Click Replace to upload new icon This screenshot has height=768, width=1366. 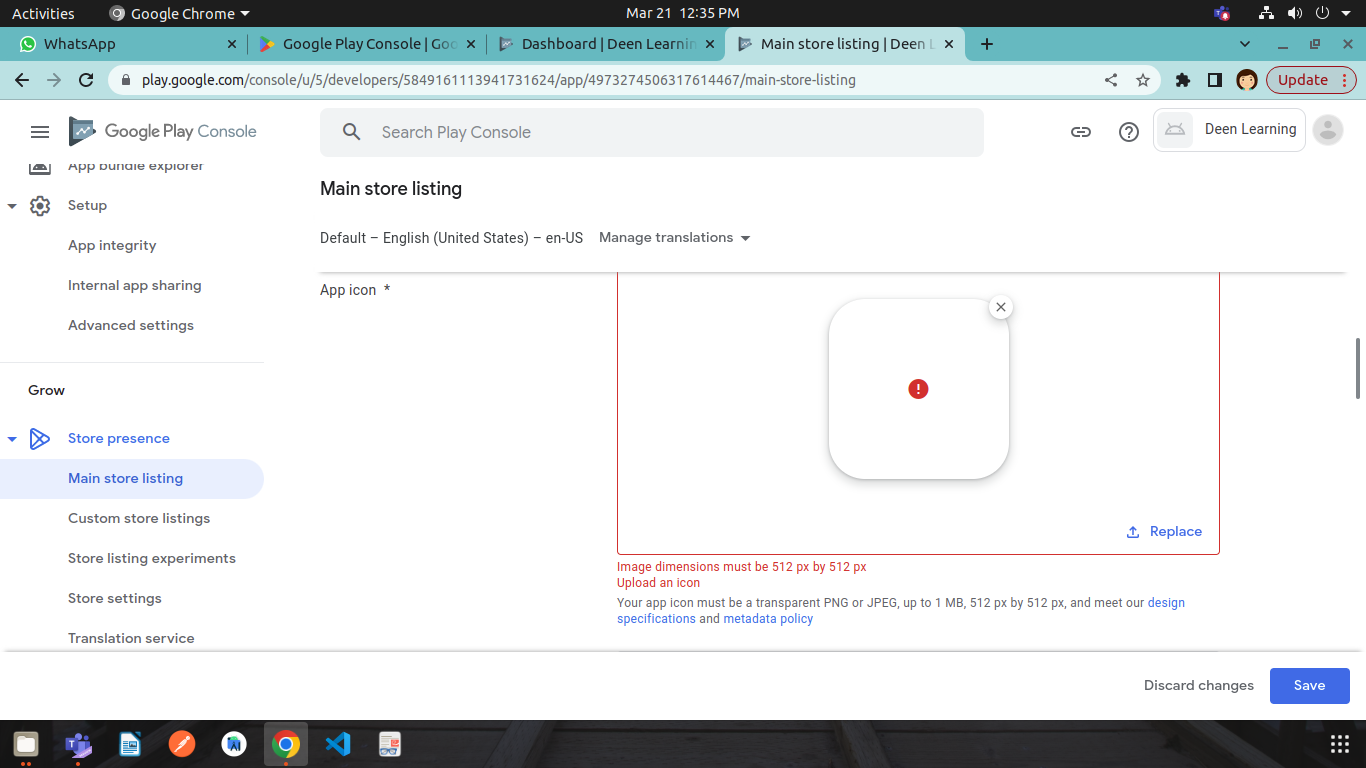1165,532
